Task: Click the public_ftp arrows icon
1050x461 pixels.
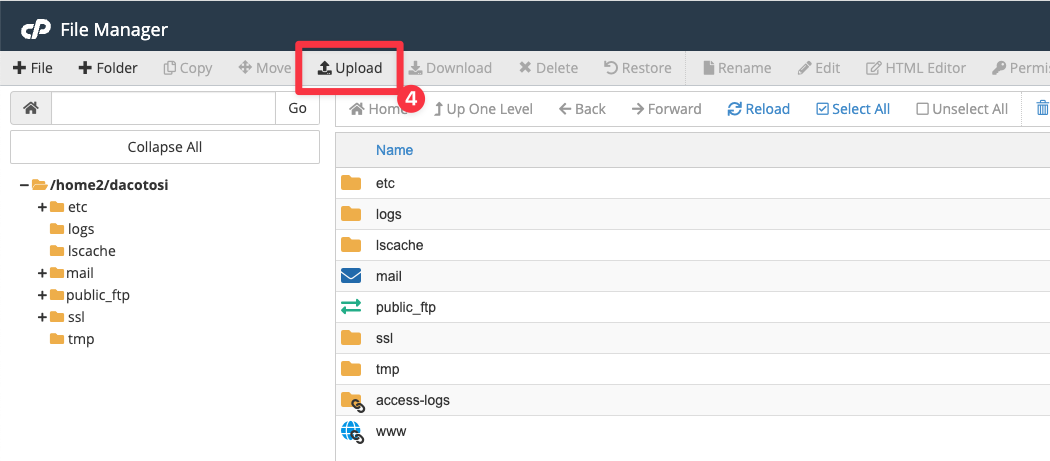Action: (351, 307)
